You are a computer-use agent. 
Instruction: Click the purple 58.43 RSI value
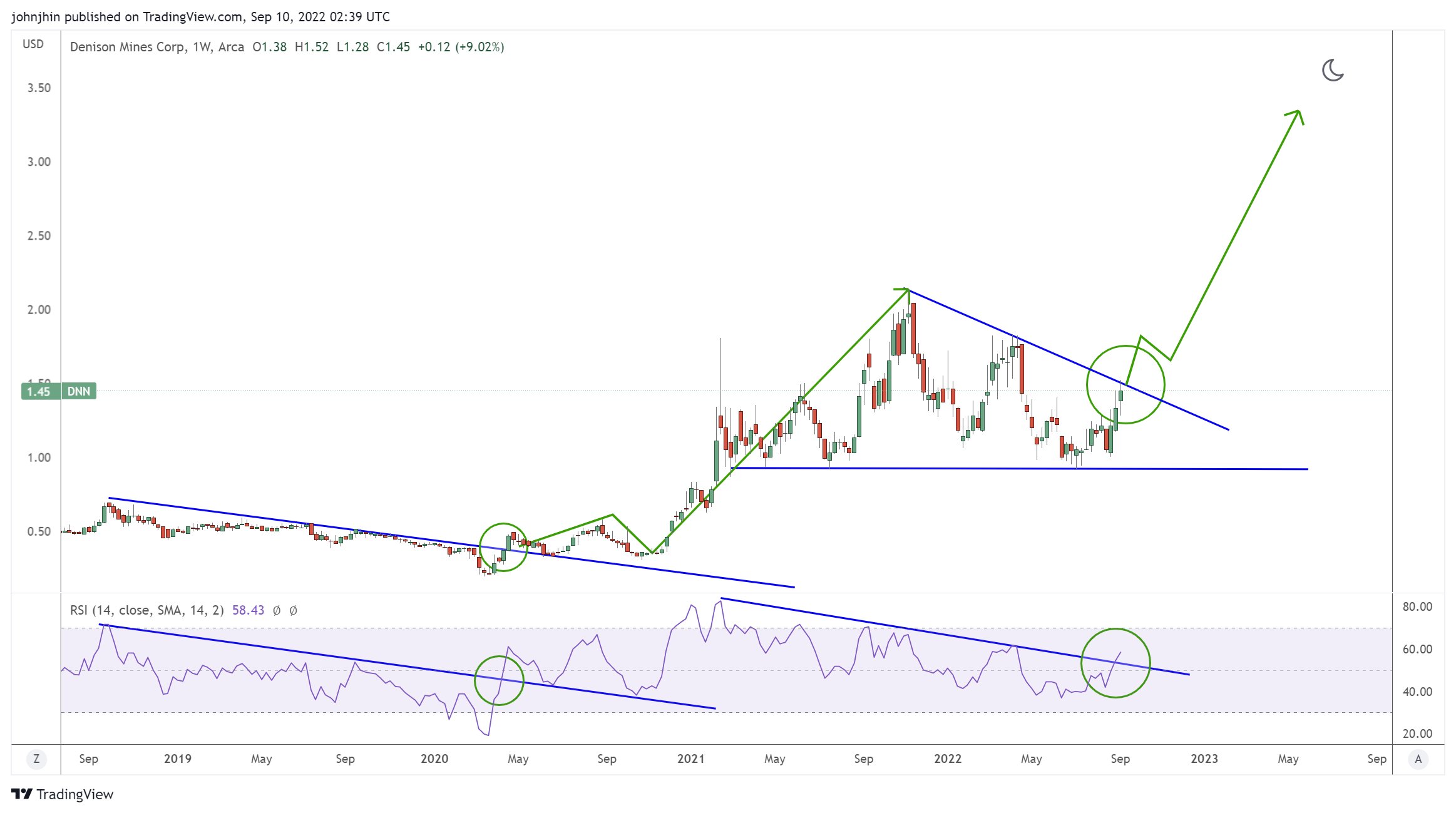pyautogui.click(x=248, y=610)
